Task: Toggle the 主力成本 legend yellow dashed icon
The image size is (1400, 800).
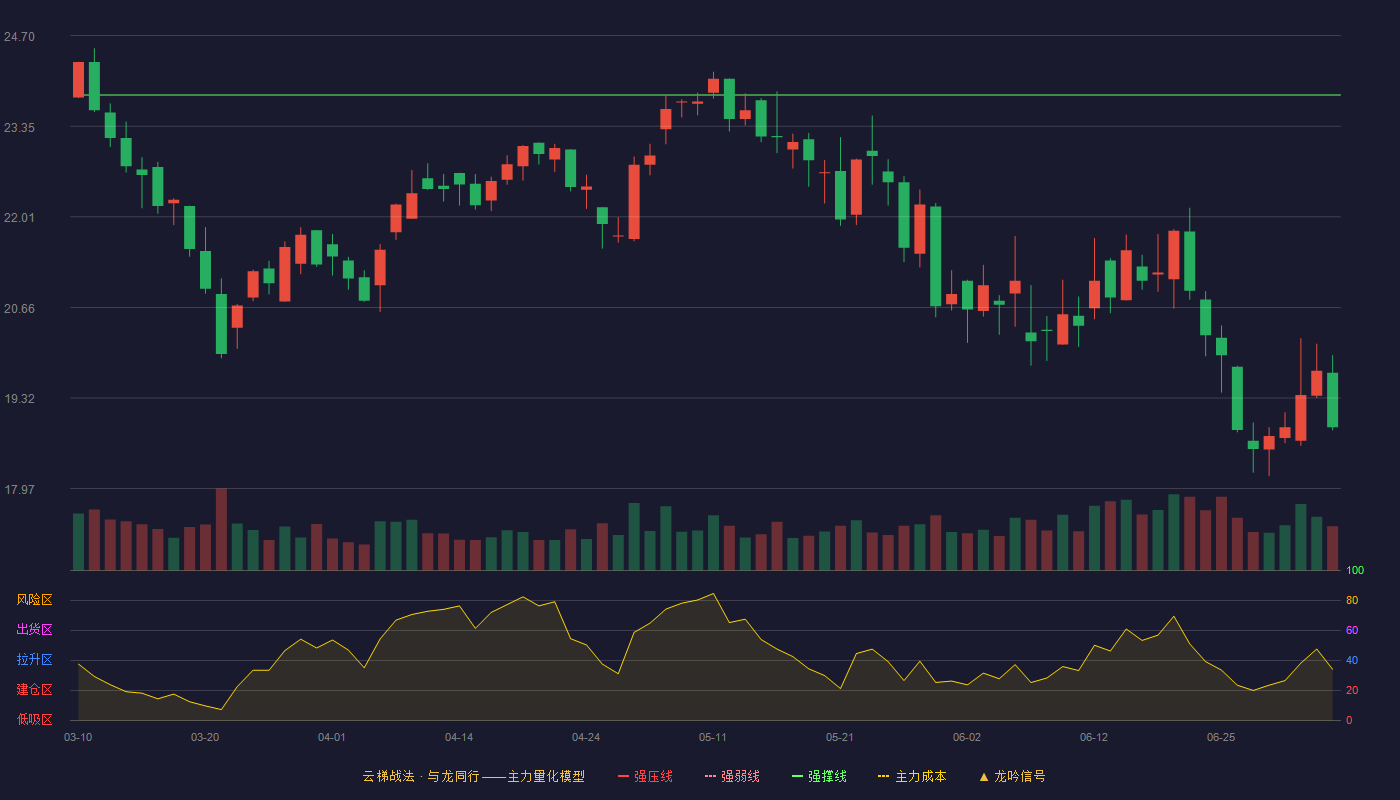Action: (x=884, y=776)
